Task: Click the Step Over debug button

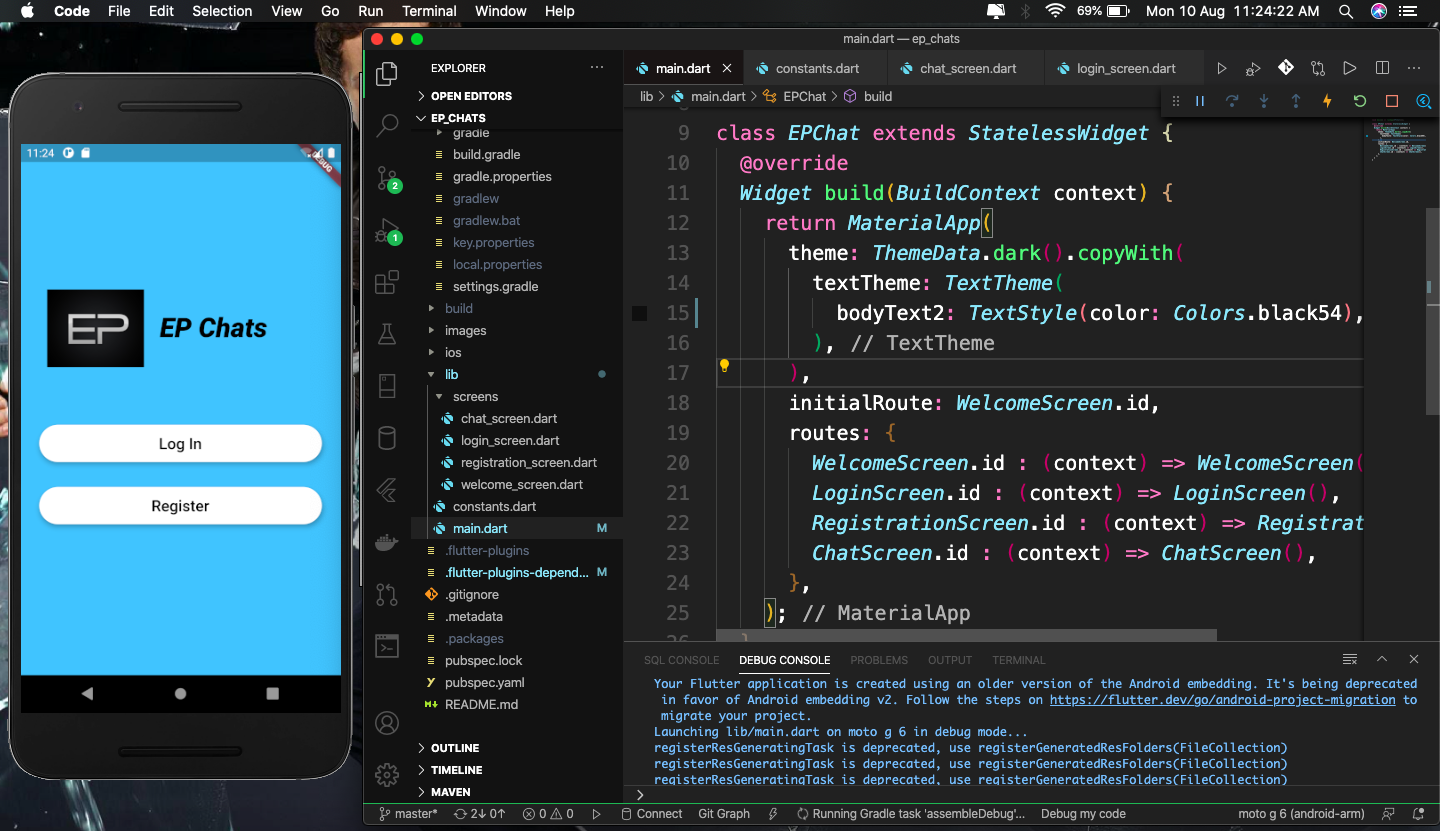Action: point(1232,101)
